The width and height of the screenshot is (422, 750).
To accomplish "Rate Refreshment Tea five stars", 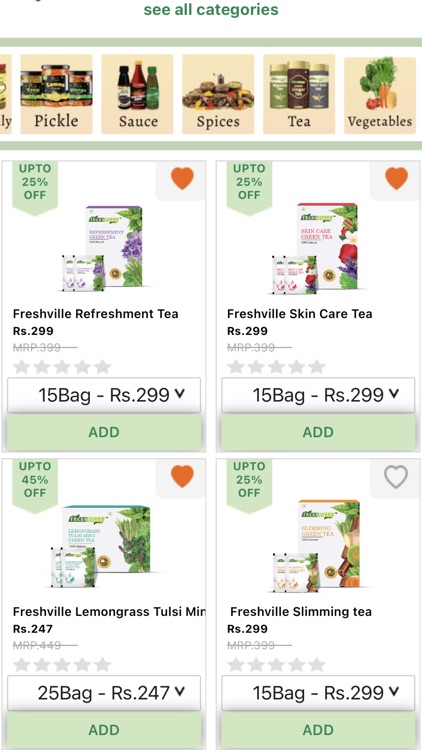I will tap(102, 367).
